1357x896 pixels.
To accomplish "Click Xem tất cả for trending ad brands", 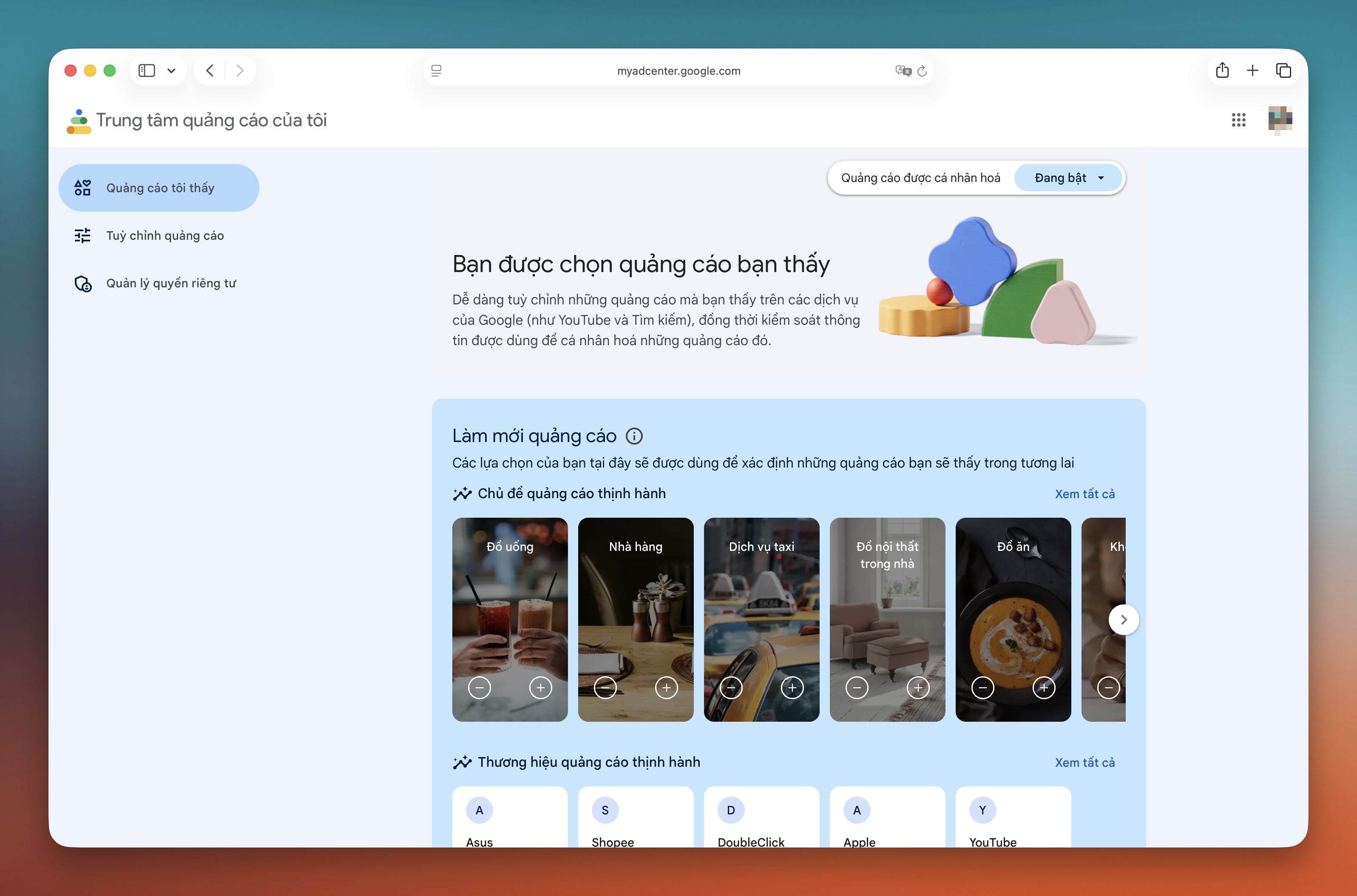I will (x=1084, y=762).
